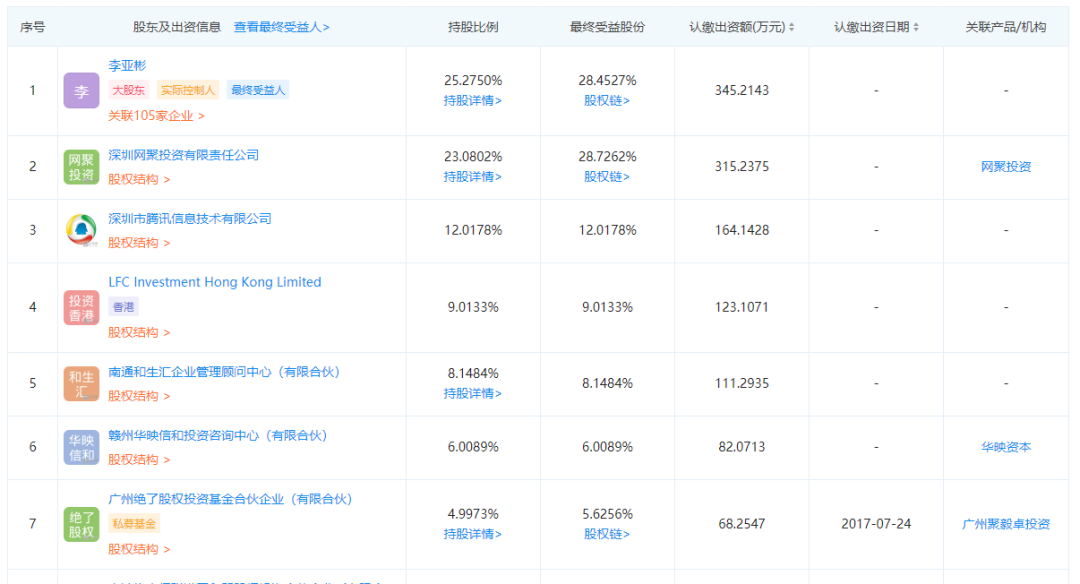Select the 345.2143 contribution amount cell
Viewport: 1080px width, 584px height.
click(742, 90)
